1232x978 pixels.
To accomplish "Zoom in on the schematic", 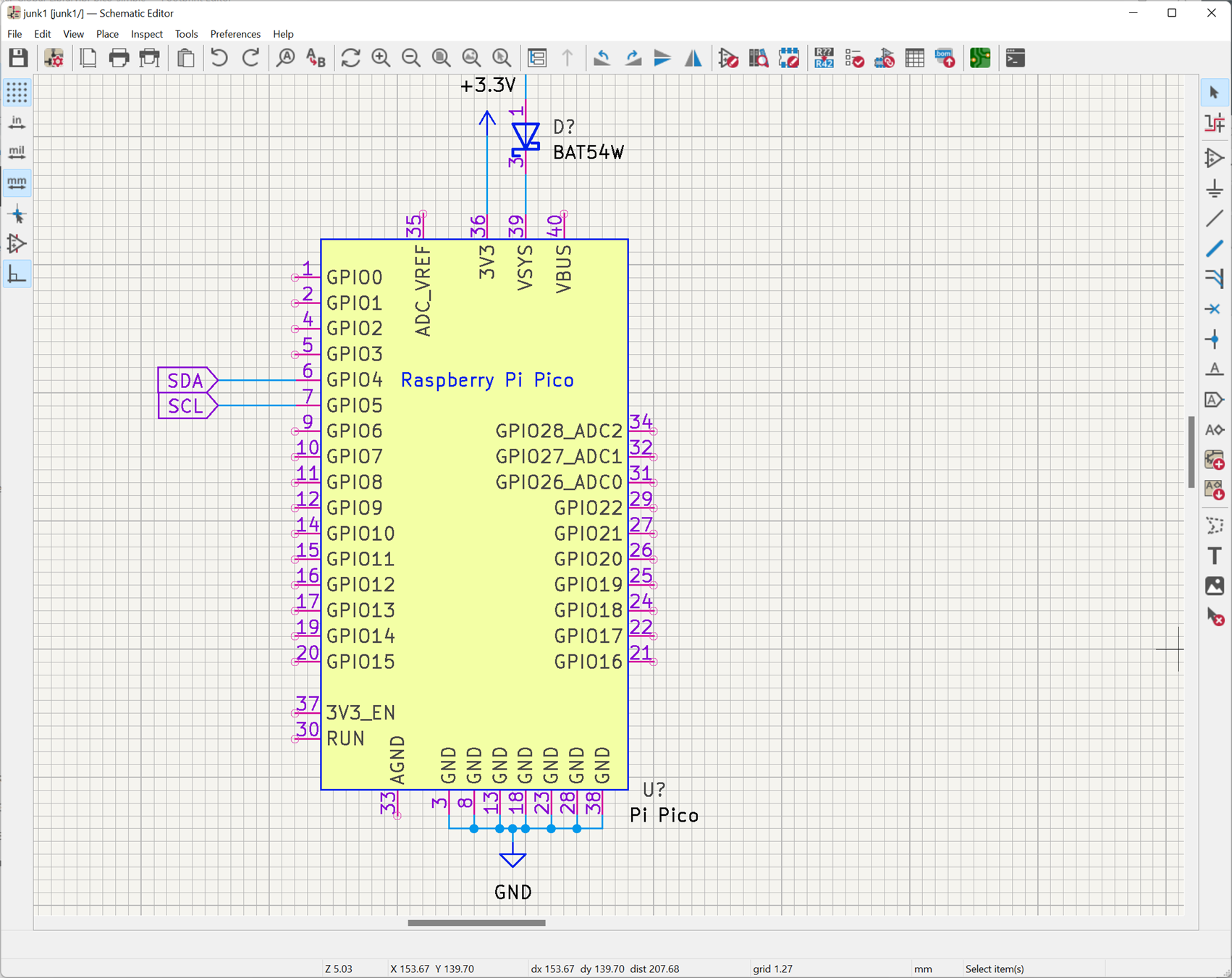I will (x=381, y=58).
